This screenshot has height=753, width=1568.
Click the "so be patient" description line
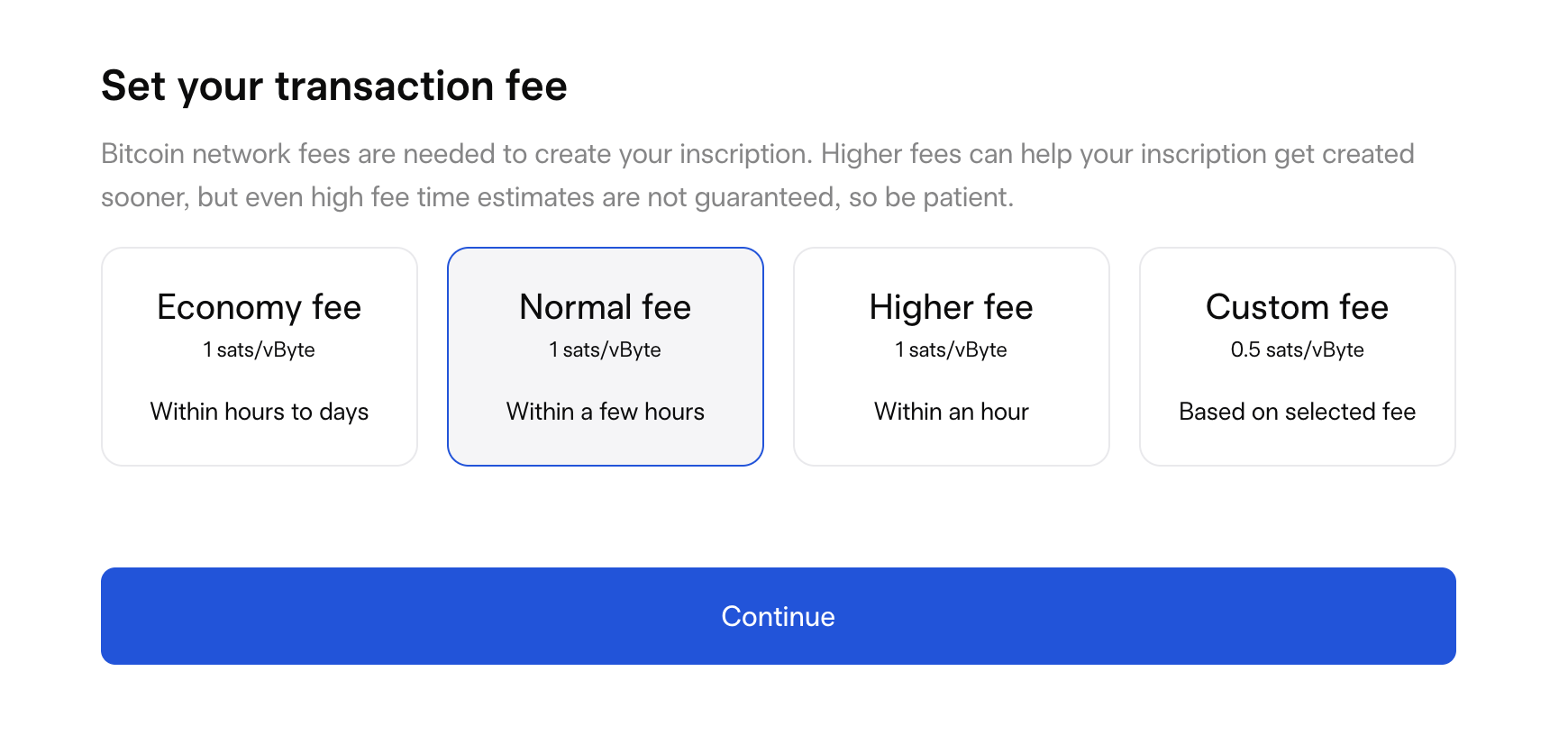[557, 197]
